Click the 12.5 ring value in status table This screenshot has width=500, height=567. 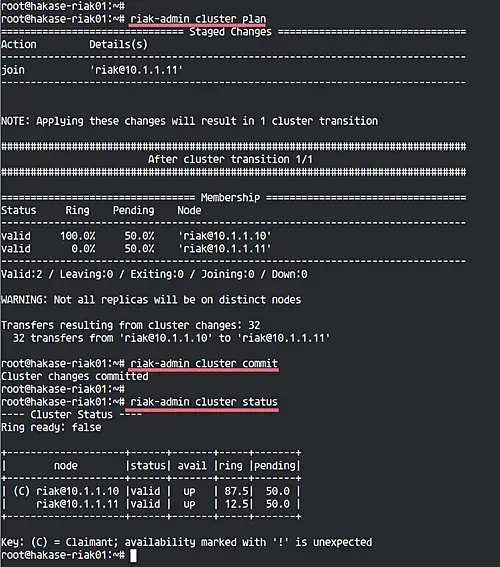pyautogui.click(x=237, y=504)
